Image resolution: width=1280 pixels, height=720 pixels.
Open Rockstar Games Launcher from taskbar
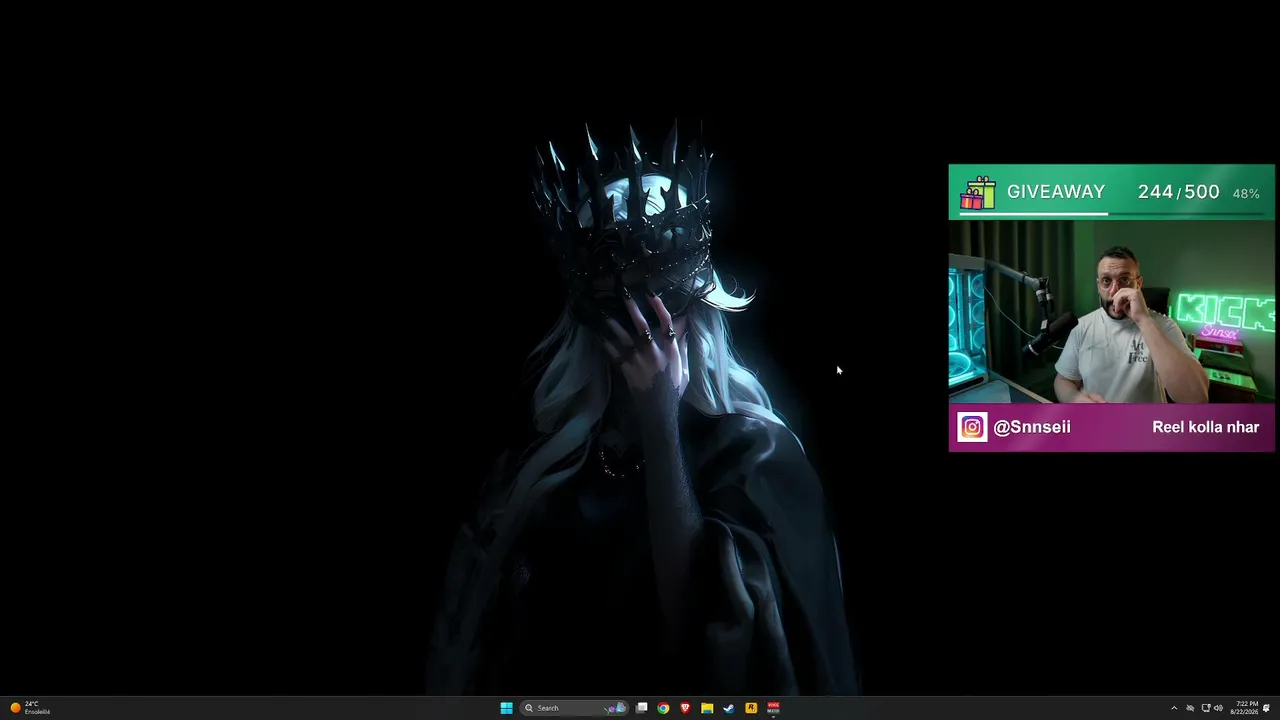(x=751, y=708)
